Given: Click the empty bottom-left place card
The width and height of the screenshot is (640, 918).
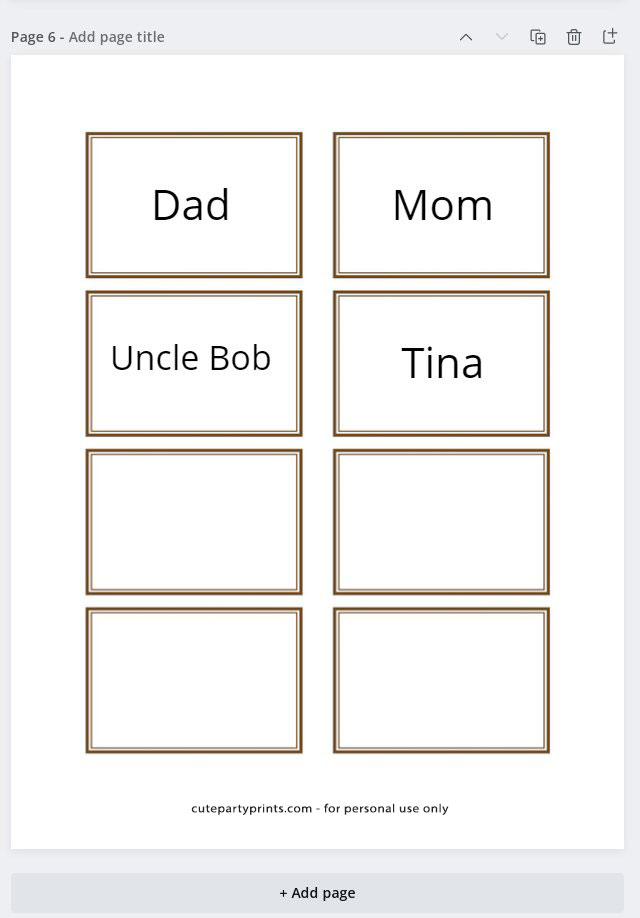Looking at the screenshot, I should pos(194,680).
